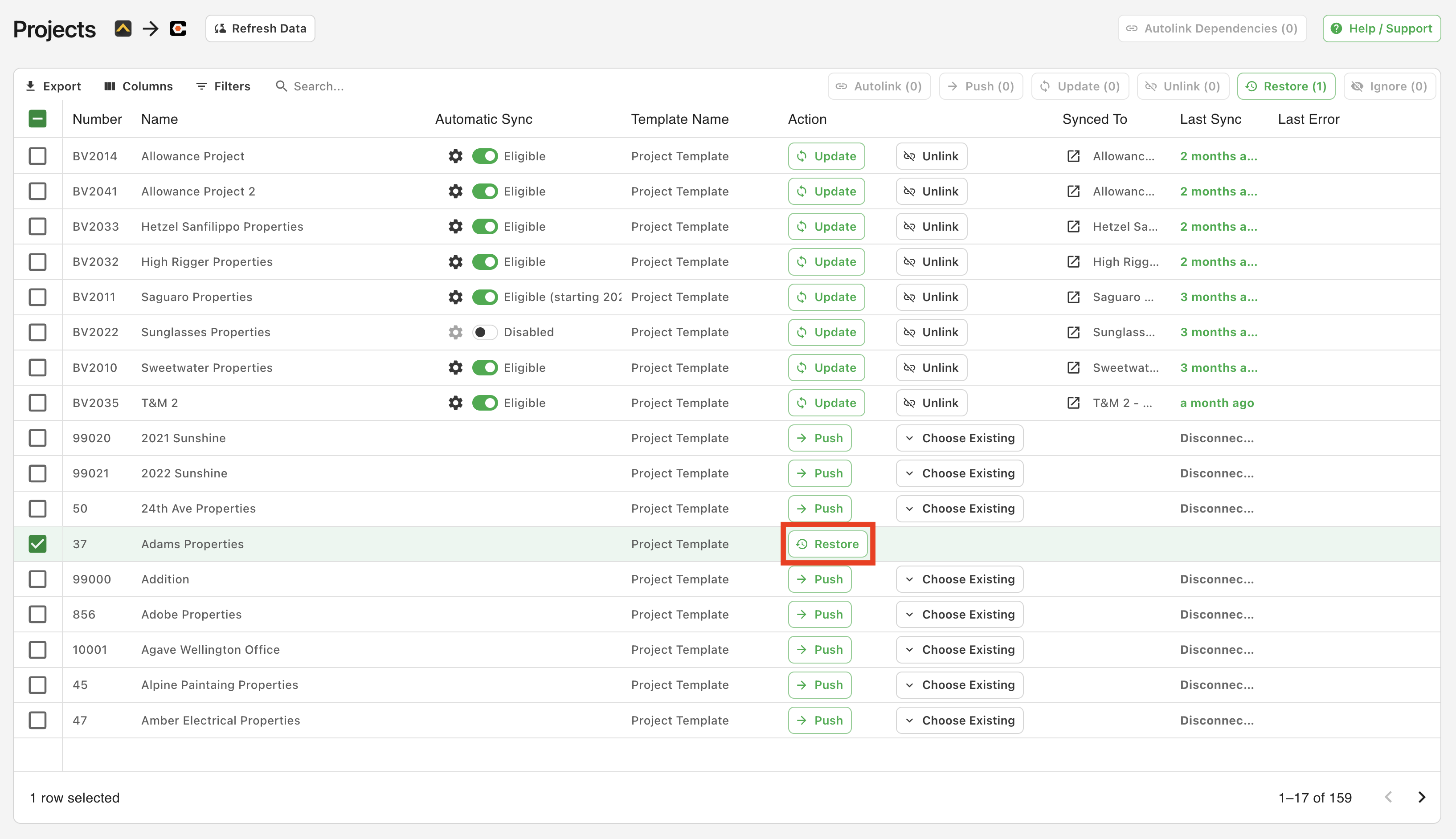Expand Choose Existing for Agave Wellington Office

960,649
